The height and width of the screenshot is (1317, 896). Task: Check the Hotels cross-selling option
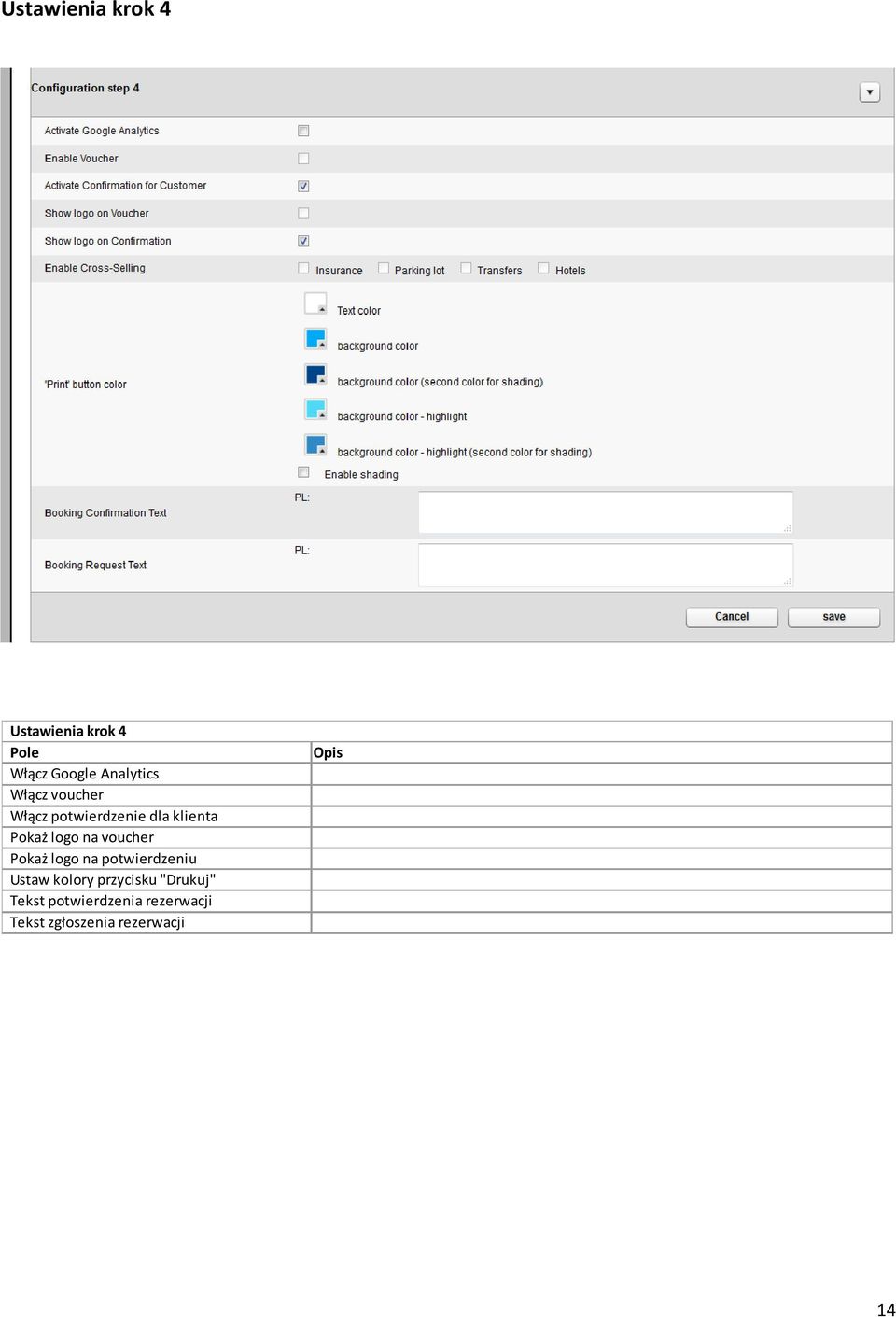click(543, 268)
